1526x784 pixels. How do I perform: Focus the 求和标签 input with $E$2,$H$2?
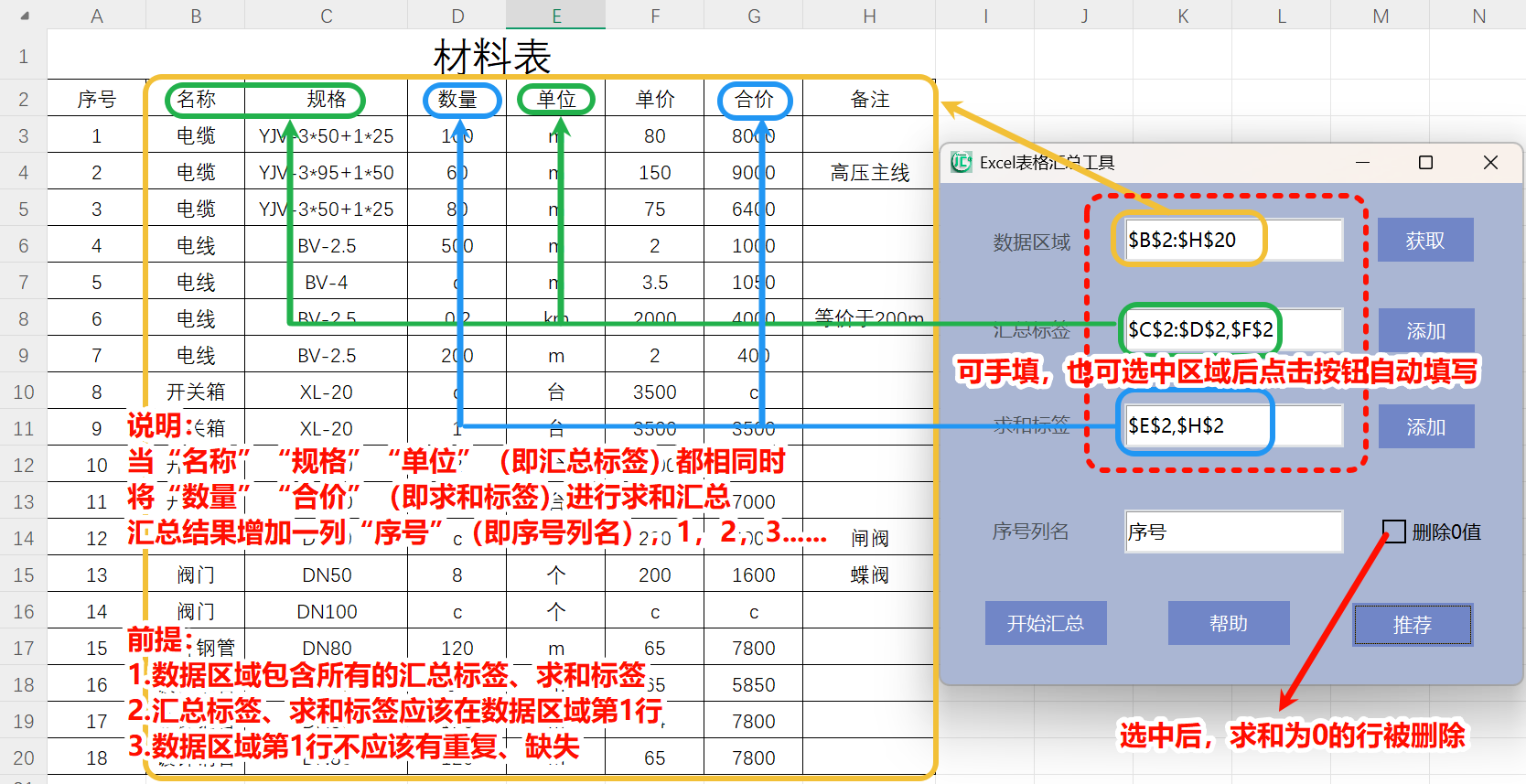point(1234,425)
